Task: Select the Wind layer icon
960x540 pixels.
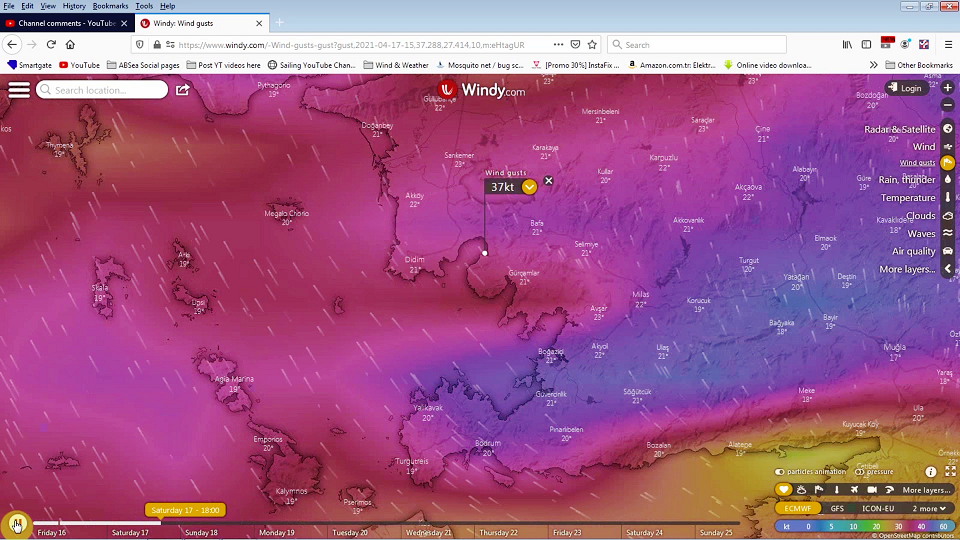Action: click(x=948, y=146)
